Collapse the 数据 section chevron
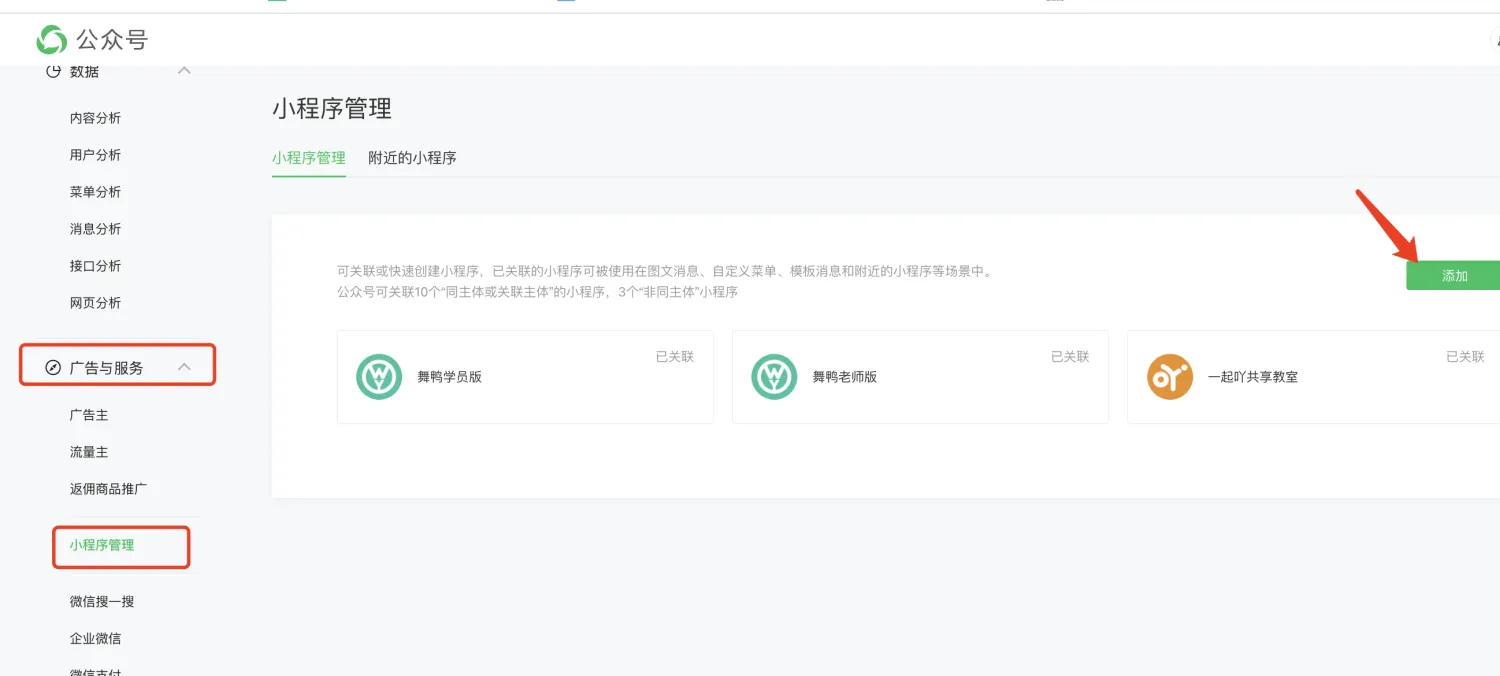 (x=184, y=70)
